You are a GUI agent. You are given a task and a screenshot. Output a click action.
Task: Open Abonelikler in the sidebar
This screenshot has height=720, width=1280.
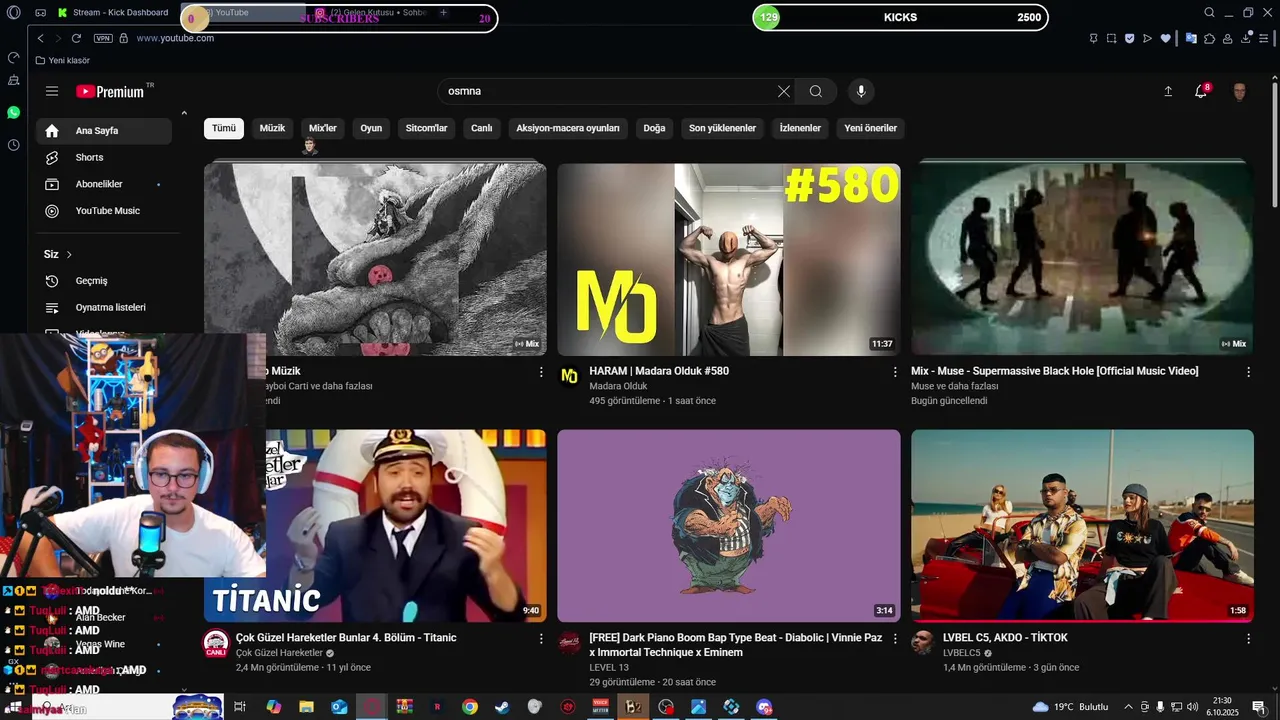tap(104, 184)
